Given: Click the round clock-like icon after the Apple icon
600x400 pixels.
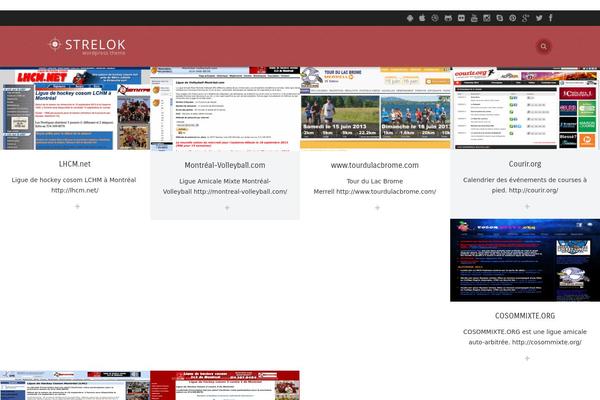Looking at the screenshot, I should (435, 18).
